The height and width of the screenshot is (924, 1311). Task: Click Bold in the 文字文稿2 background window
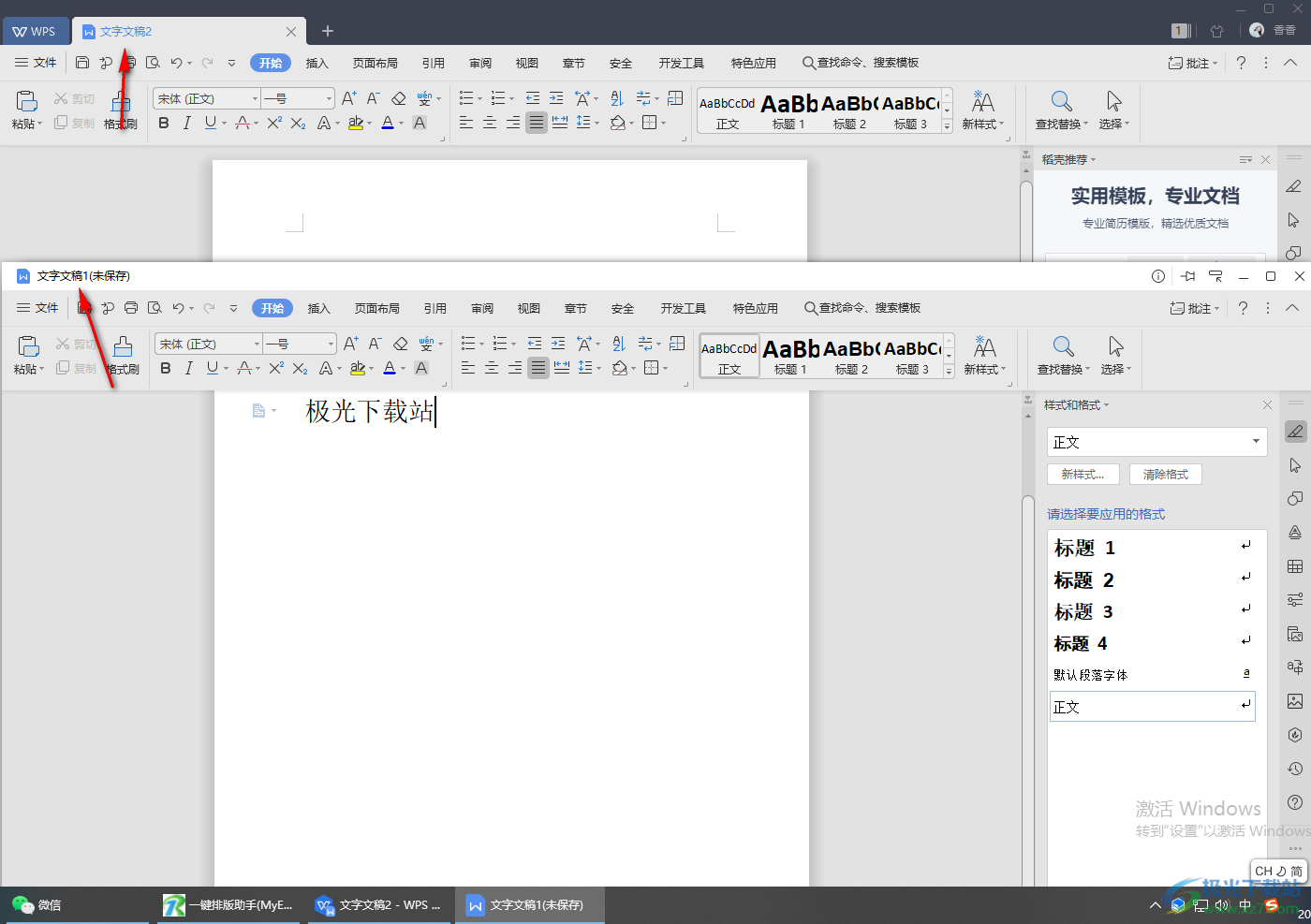164,123
